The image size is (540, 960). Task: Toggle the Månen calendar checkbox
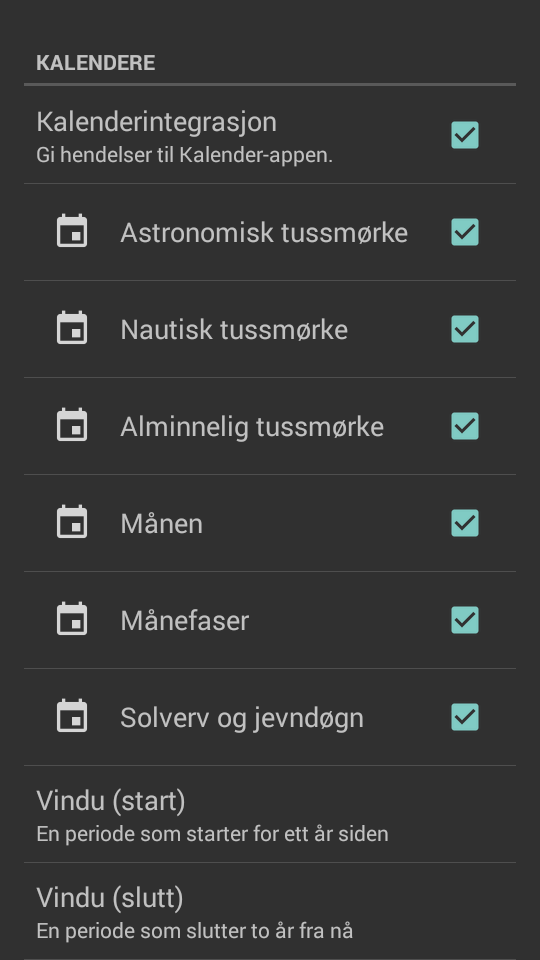coord(465,523)
